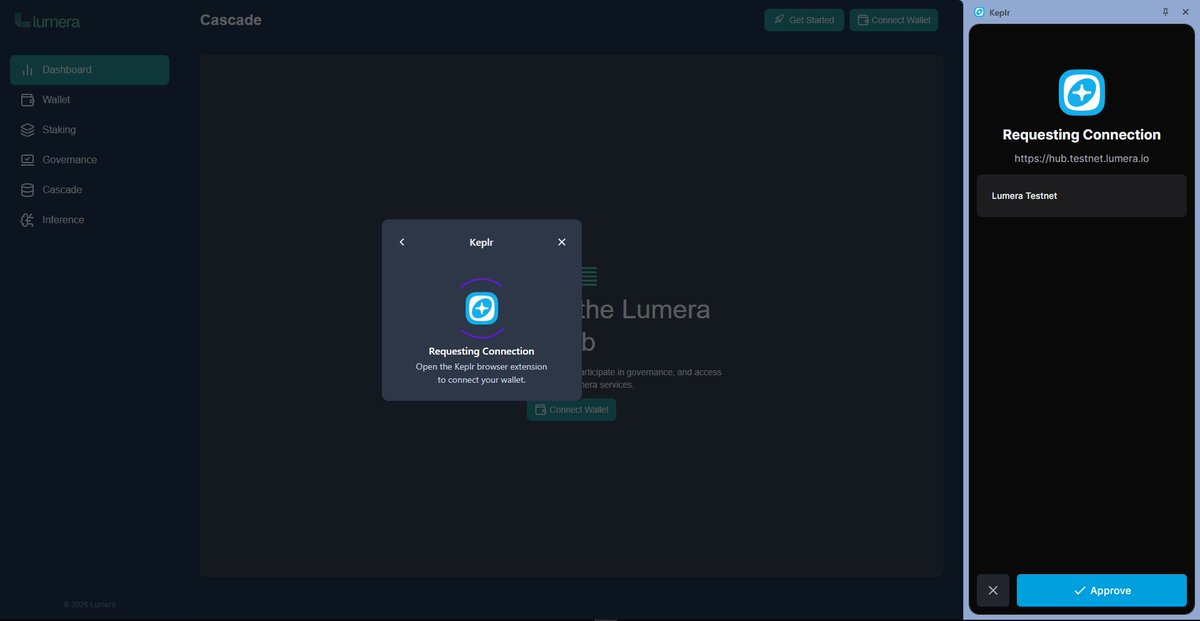Image resolution: width=1200 pixels, height=621 pixels.
Task: Close the Keplr modal with the X
Action: (562, 242)
